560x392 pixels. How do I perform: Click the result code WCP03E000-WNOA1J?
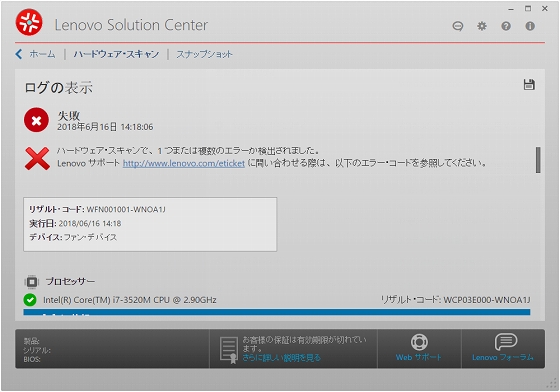click(x=487, y=300)
